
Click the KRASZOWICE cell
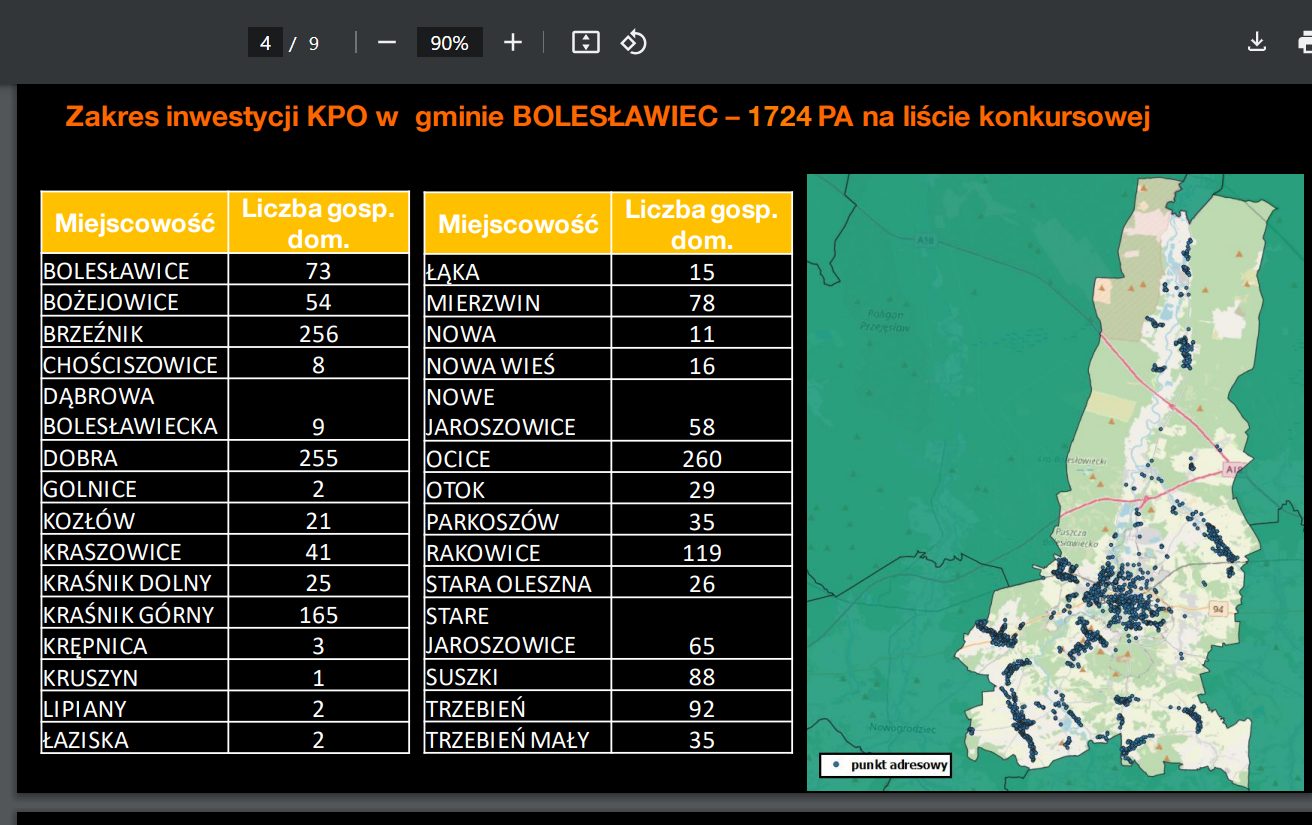[134, 551]
